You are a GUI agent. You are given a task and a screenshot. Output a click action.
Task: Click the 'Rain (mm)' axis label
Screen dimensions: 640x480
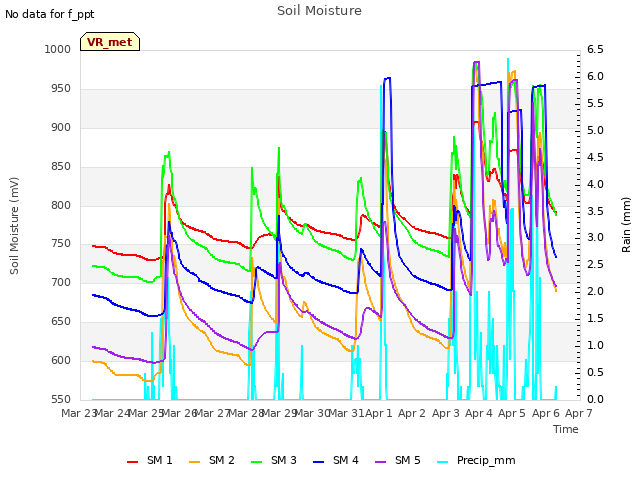pyautogui.click(x=626, y=225)
